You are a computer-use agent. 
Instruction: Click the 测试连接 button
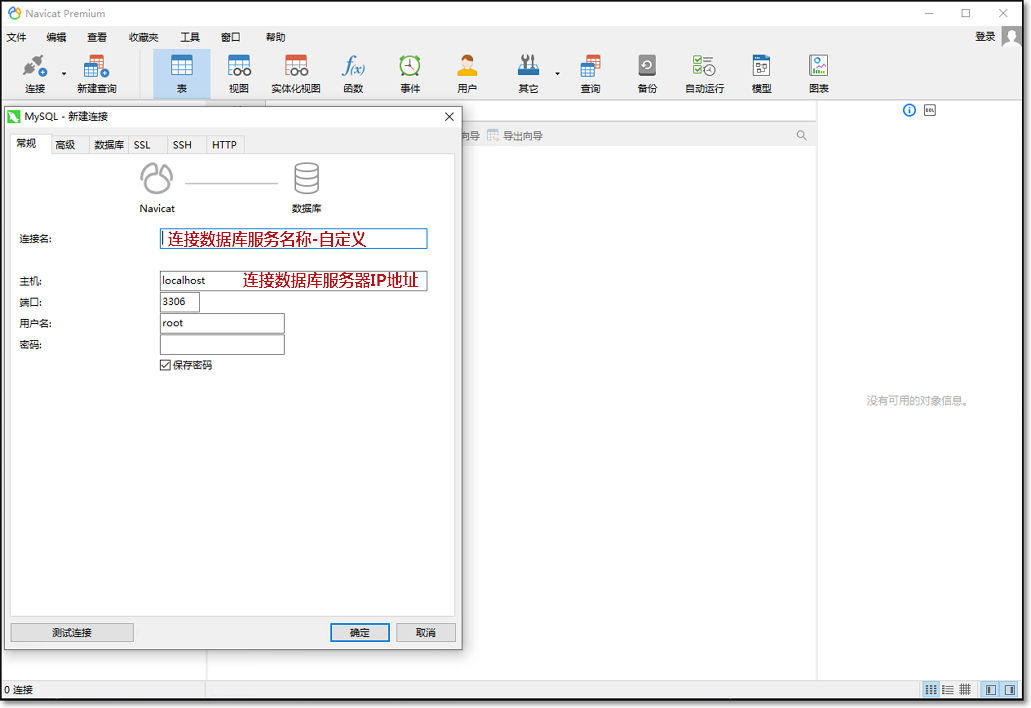point(72,633)
